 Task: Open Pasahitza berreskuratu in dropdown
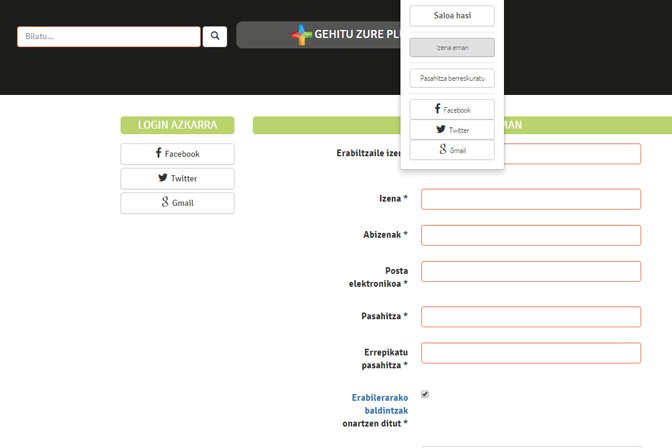point(452,78)
